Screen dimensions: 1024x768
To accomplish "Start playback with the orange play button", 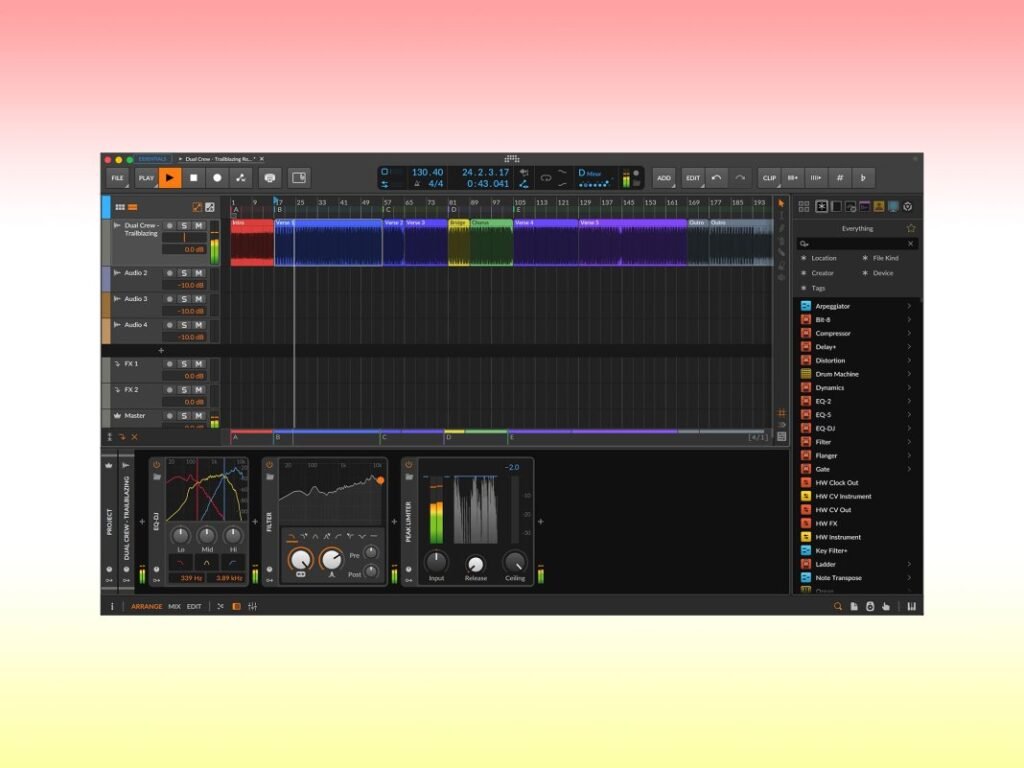I will click(x=170, y=178).
